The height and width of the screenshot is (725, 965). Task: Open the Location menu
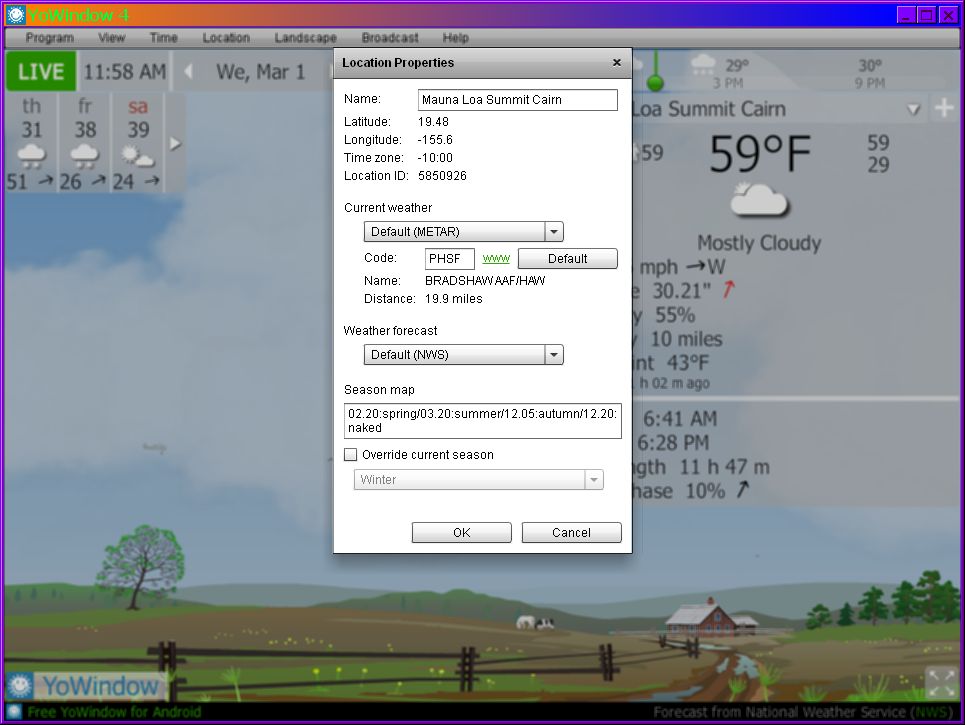click(x=226, y=38)
